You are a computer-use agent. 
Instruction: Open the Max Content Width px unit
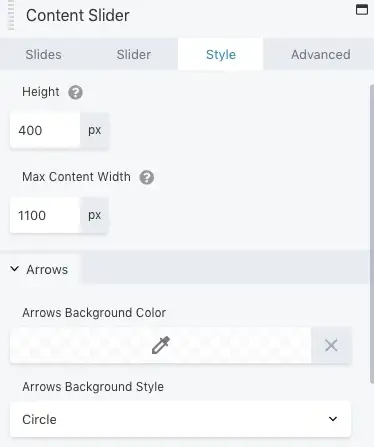point(95,215)
